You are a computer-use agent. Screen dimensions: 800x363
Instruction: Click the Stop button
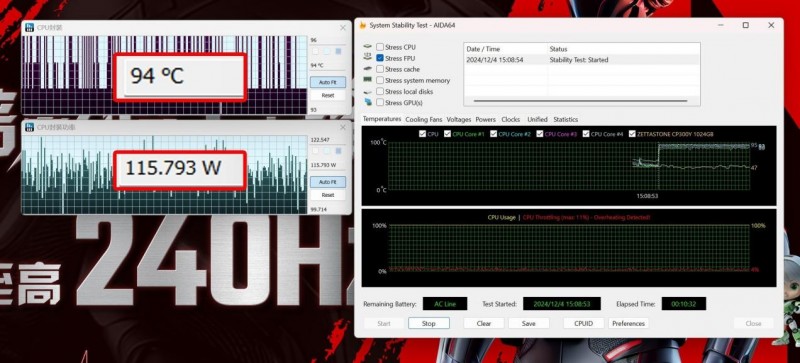pyautogui.click(x=429, y=323)
